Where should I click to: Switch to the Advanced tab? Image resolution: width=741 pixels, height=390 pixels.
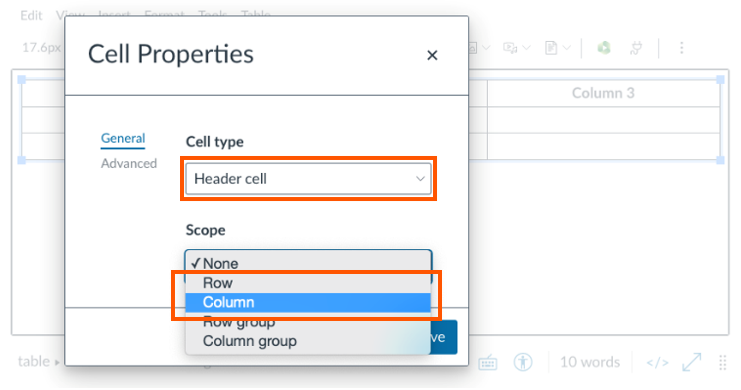pos(129,164)
